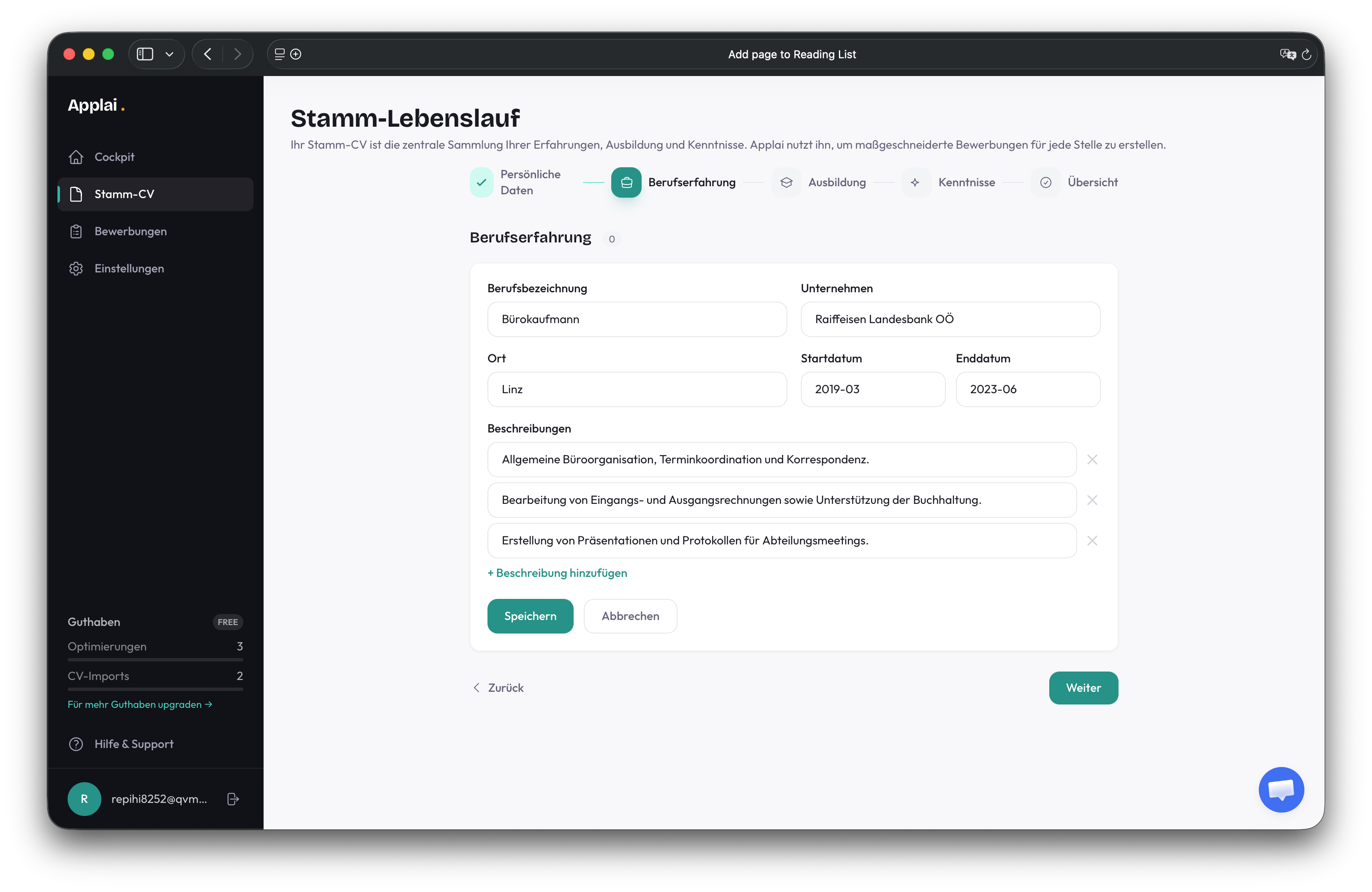1372x892 pixels.
Task: Click the browser forward arrow
Action: coord(237,54)
